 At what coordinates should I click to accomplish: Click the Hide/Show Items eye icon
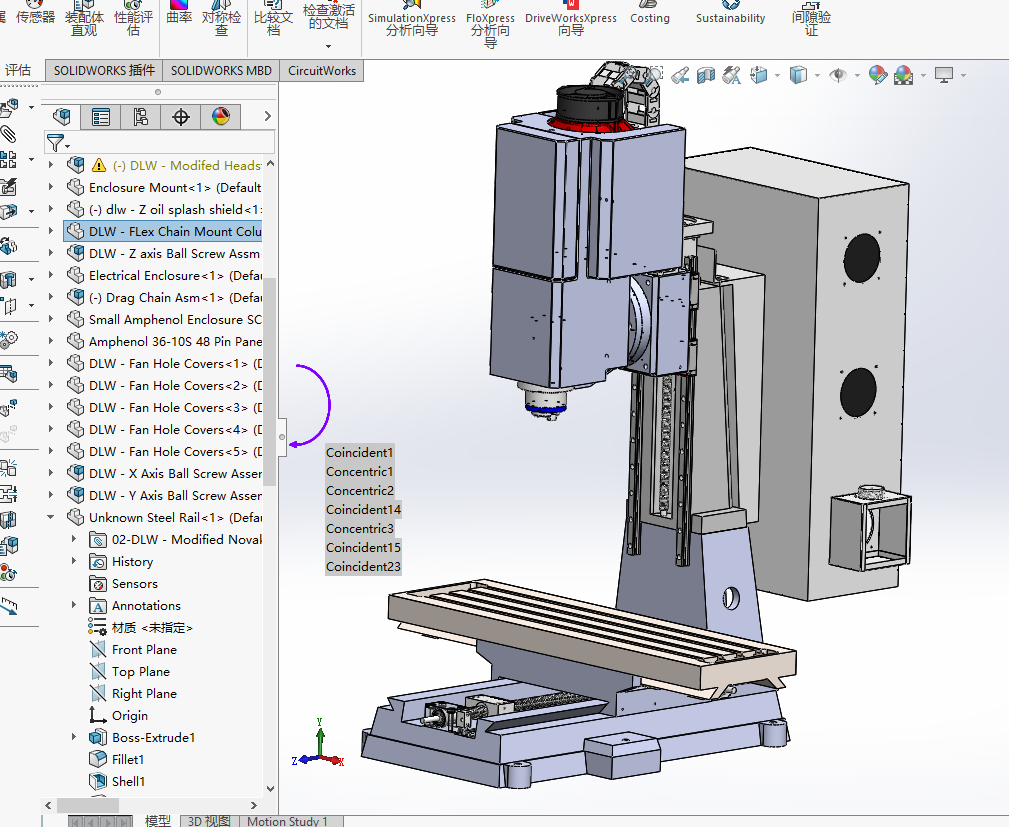(x=838, y=75)
